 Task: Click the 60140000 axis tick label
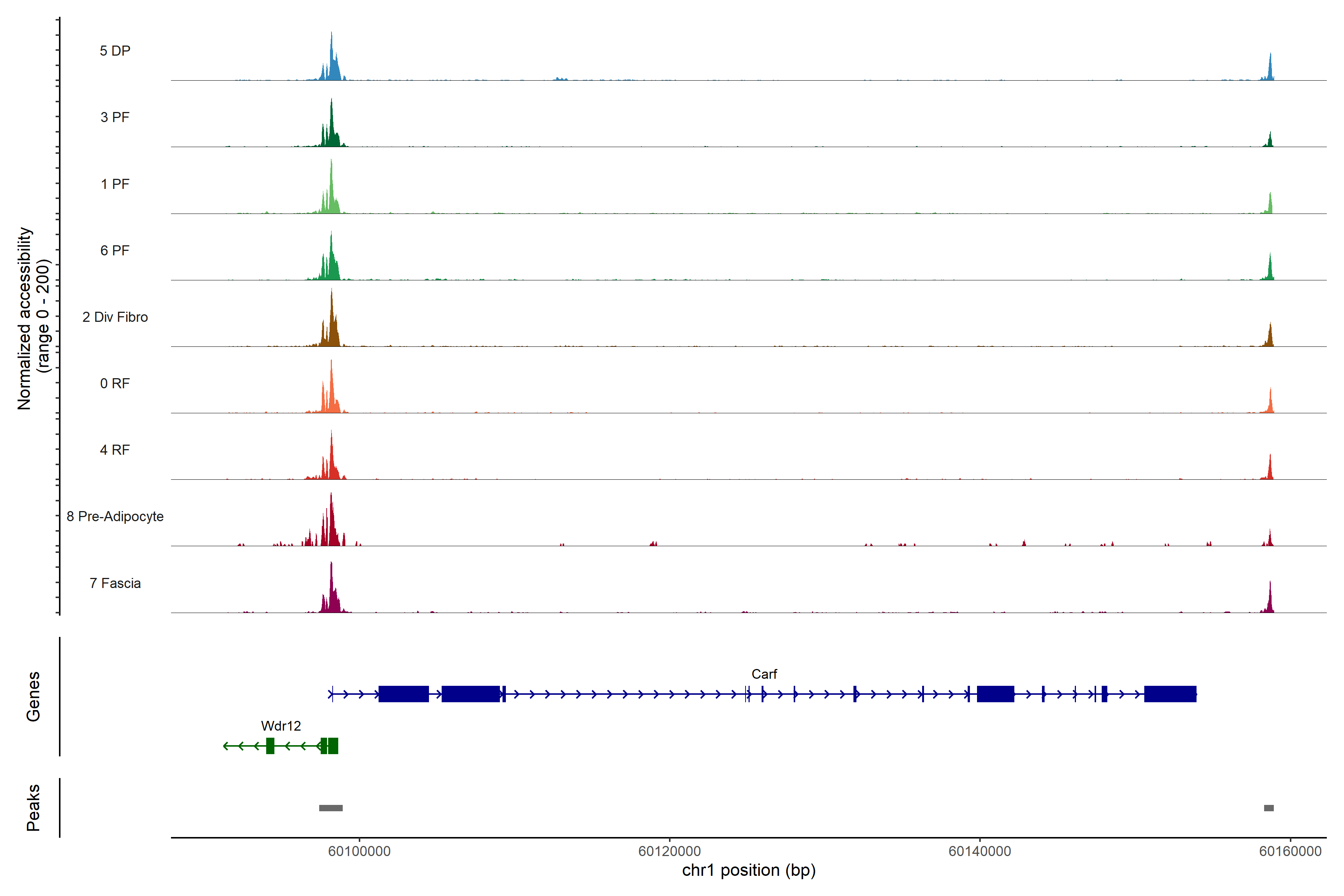(979, 852)
